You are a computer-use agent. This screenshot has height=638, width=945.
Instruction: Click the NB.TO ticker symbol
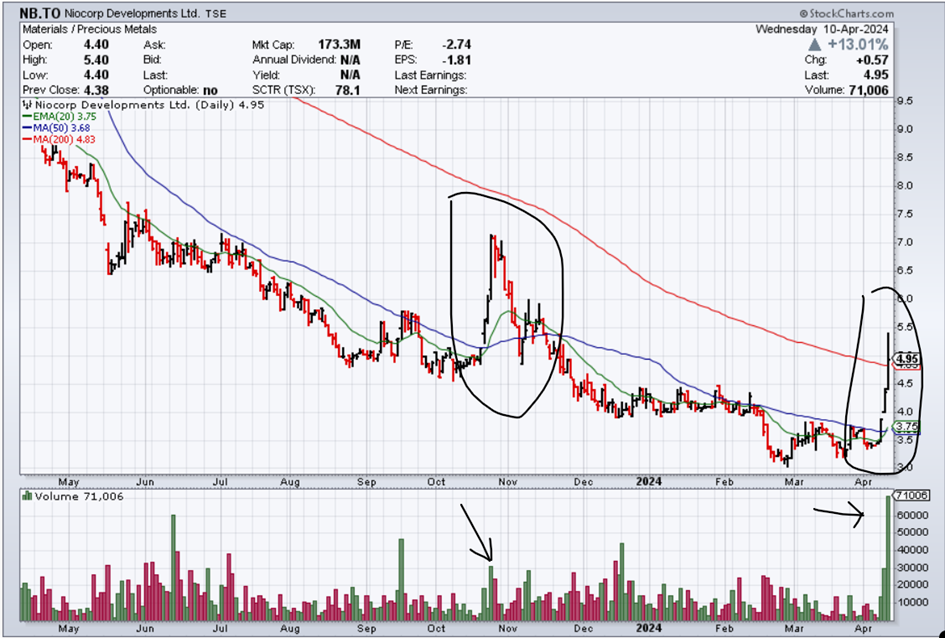click(40, 13)
